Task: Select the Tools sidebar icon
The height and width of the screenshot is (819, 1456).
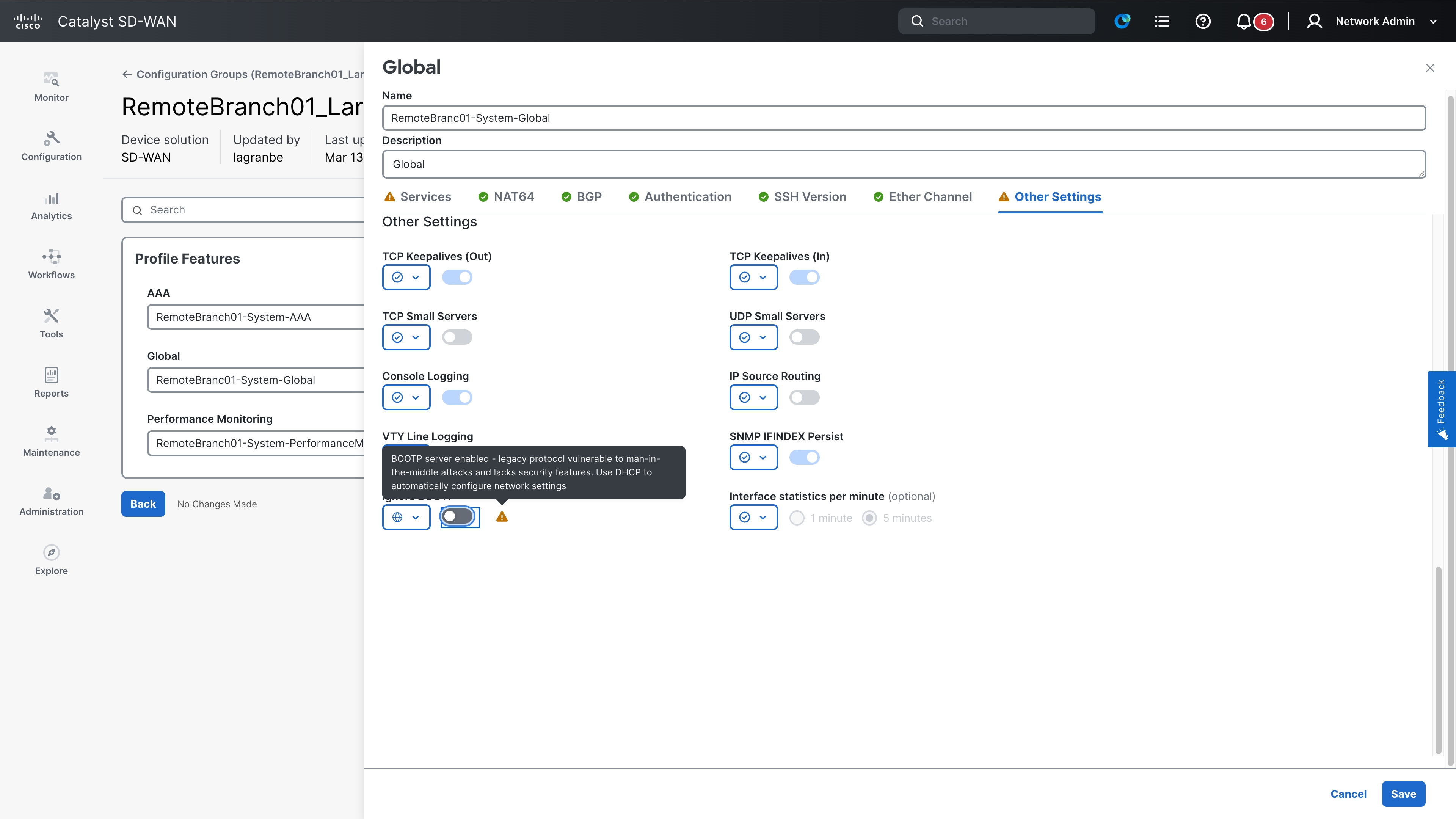Action: click(x=51, y=323)
